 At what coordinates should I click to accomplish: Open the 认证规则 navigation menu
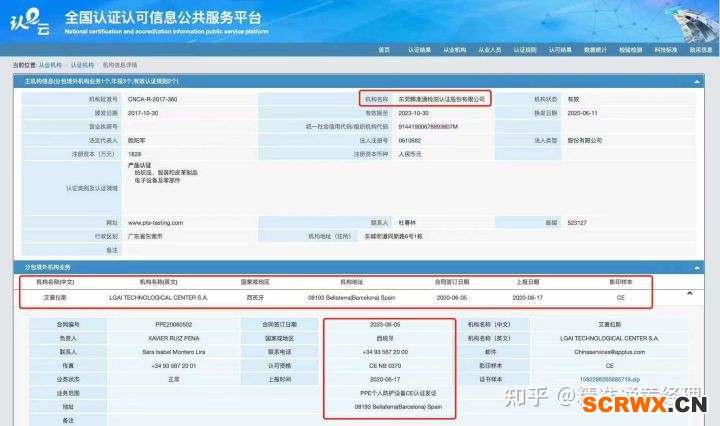pyautogui.click(x=525, y=50)
